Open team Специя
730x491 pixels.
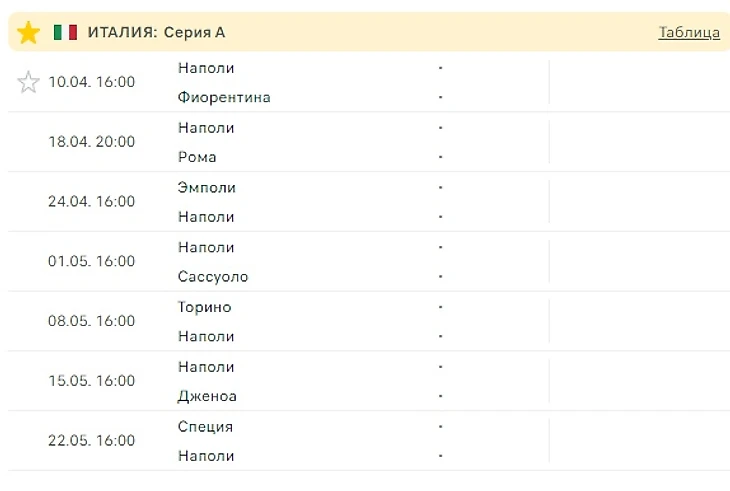[x=205, y=427]
